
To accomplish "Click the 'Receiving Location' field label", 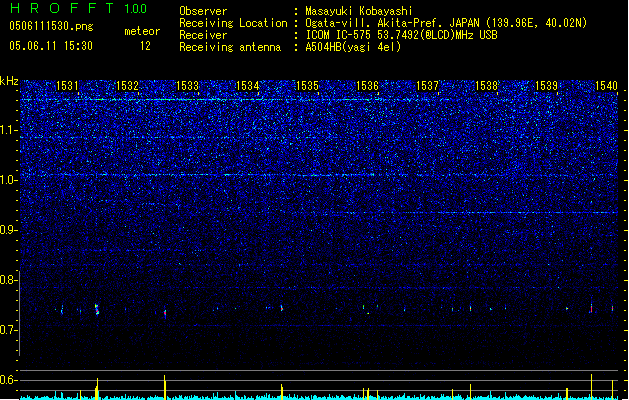I will pos(233,23).
